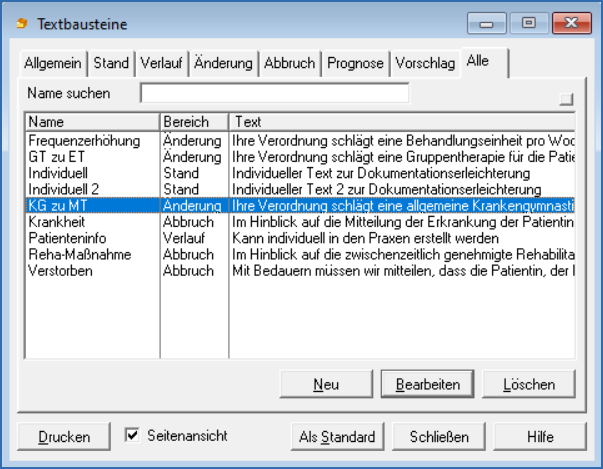
Task: Select the Abbruch tab
Action: (290, 63)
